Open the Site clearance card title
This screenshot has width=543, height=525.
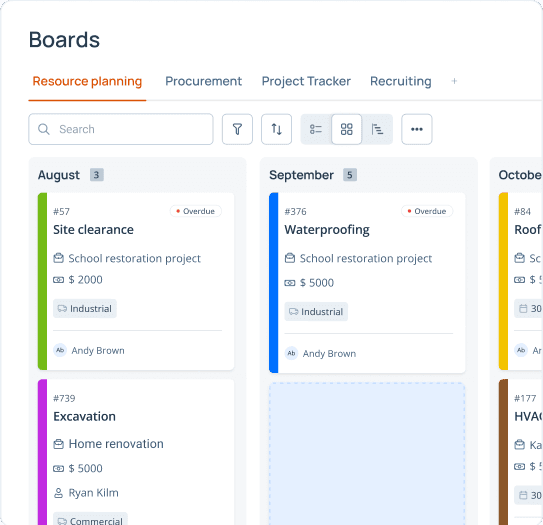pyautogui.click(x=93, y=230)
